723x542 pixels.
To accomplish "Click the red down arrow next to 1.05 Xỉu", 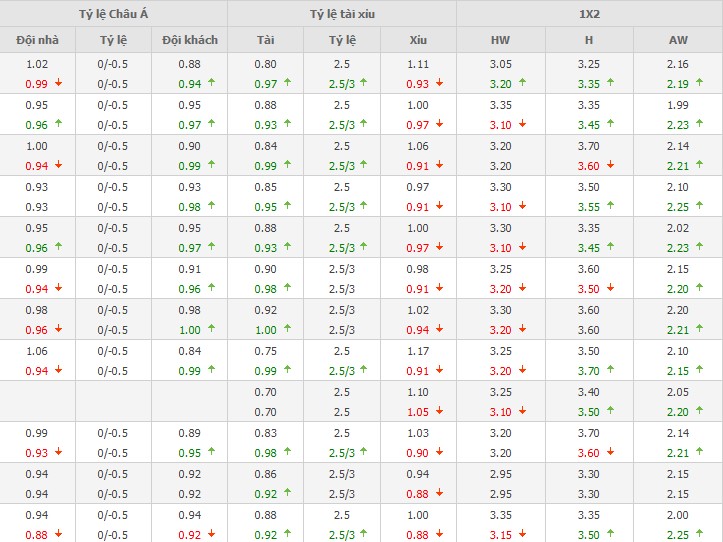I will point(439,412).
